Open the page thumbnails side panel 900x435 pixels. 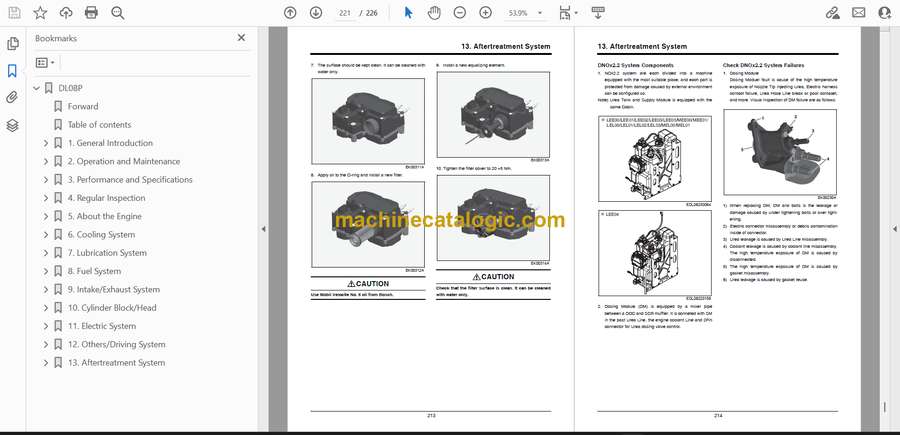13,44
